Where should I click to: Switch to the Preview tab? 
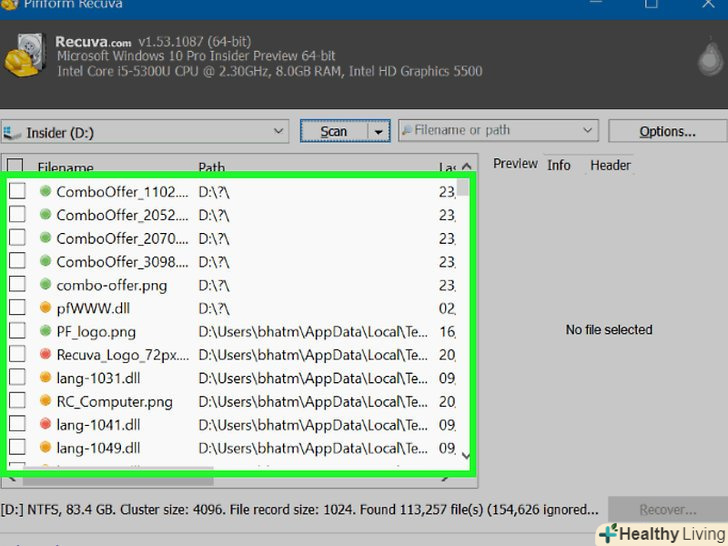click(x=515, y=164)
